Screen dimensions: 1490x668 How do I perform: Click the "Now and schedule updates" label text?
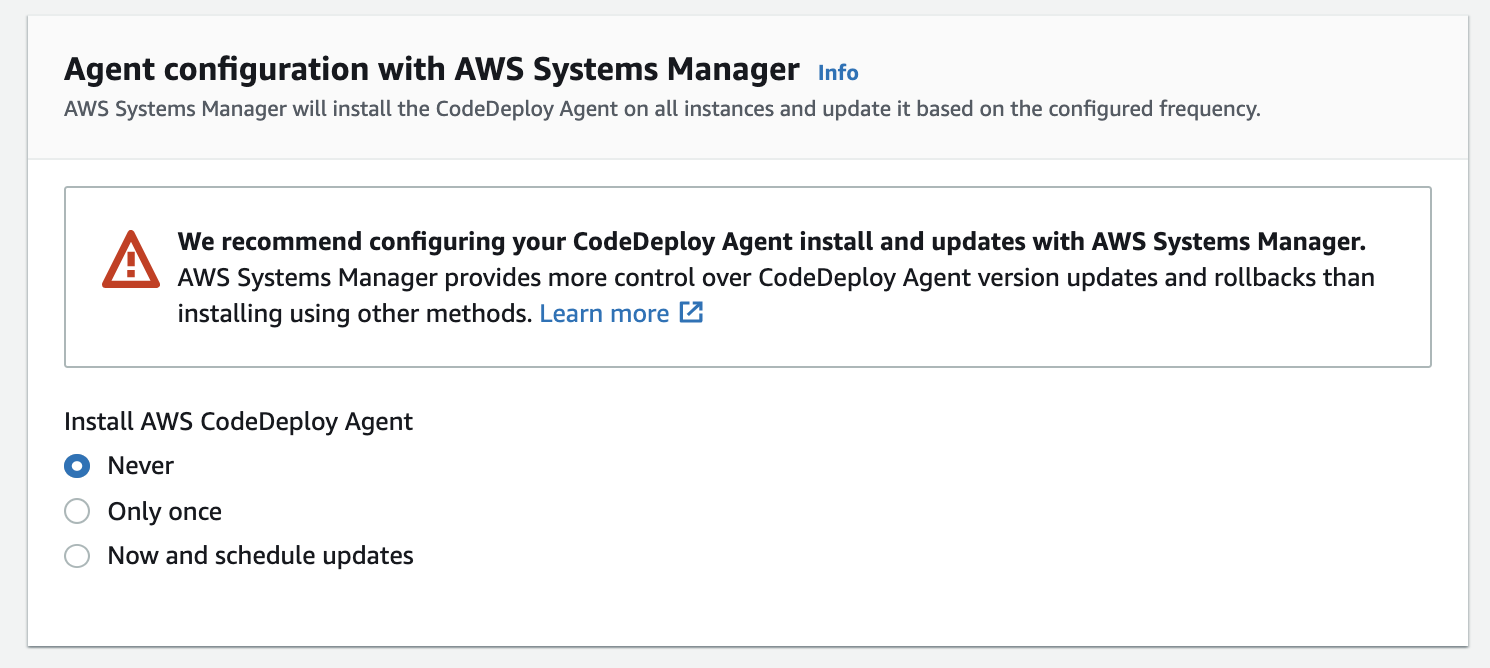[261, 556]
